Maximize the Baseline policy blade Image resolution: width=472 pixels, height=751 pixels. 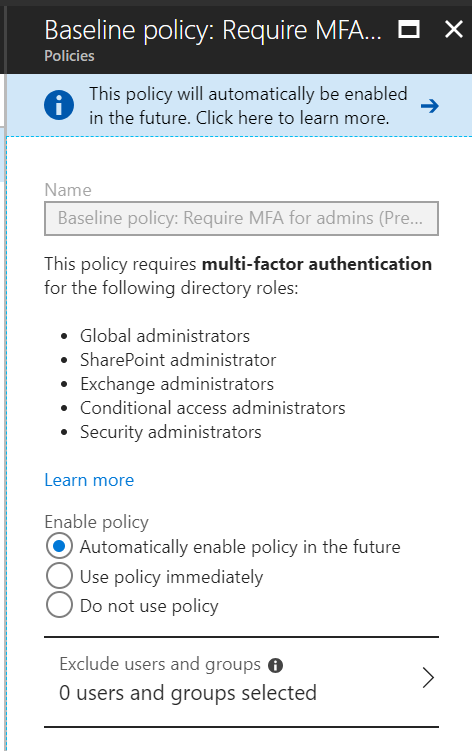409,30
